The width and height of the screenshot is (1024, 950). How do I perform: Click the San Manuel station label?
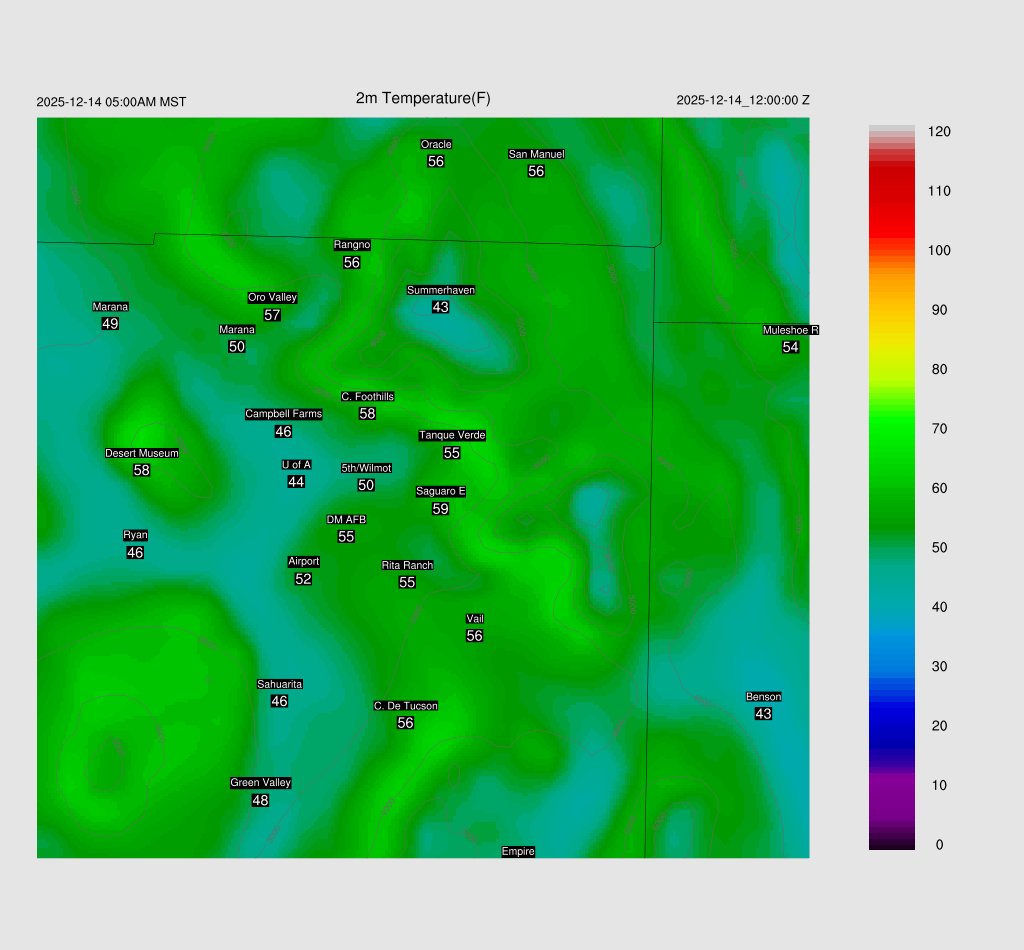[536, 154]
